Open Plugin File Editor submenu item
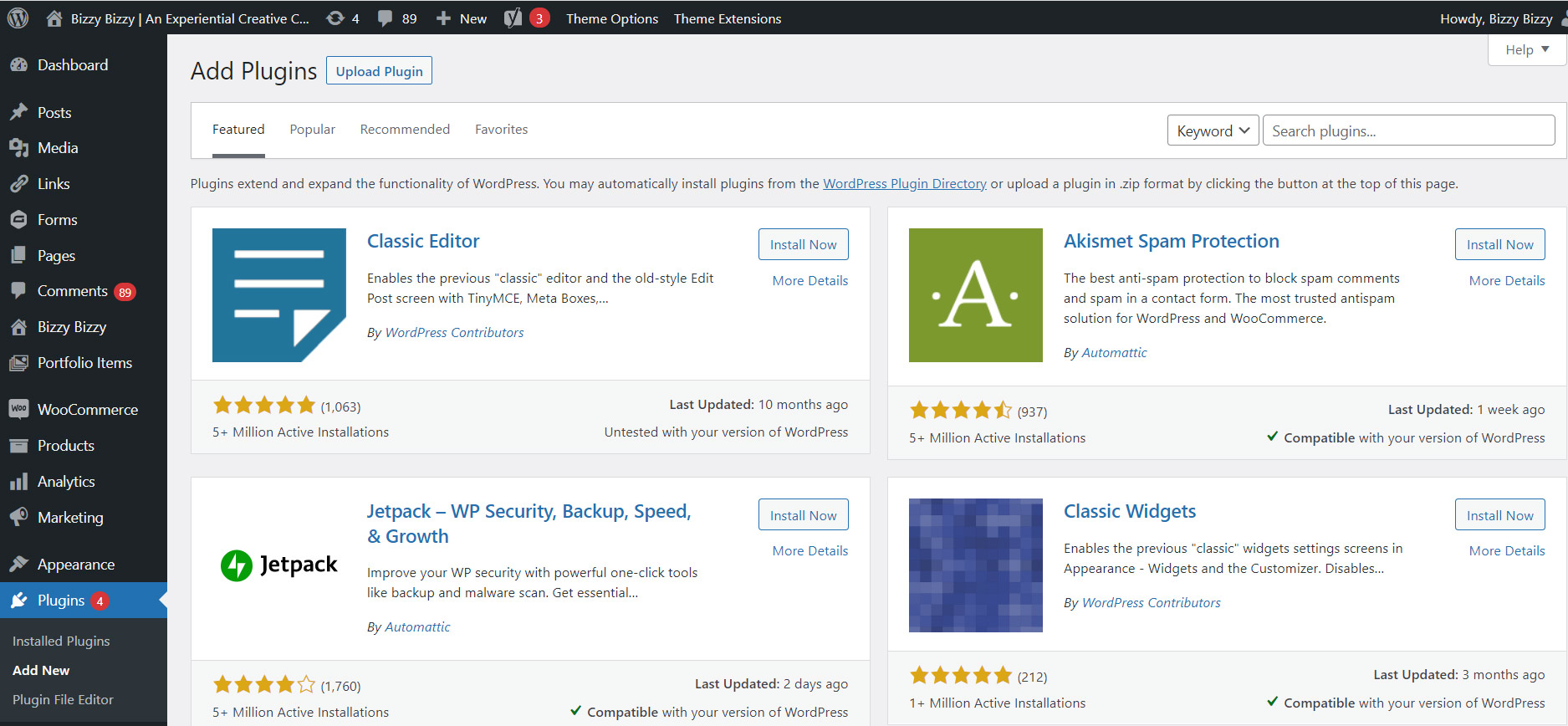Image resolution: width=1568 pixels, height=726 pixels. [63, 700]
